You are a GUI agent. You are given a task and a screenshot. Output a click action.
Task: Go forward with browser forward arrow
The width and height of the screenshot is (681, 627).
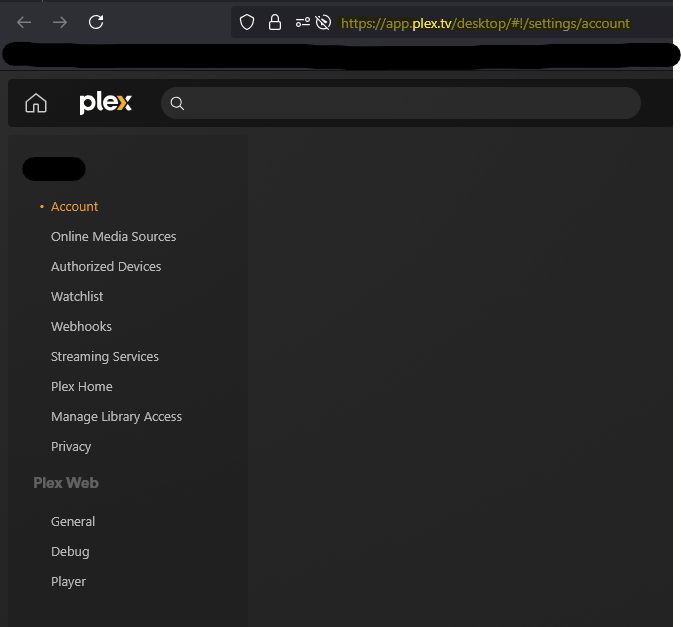pos(60,22)
